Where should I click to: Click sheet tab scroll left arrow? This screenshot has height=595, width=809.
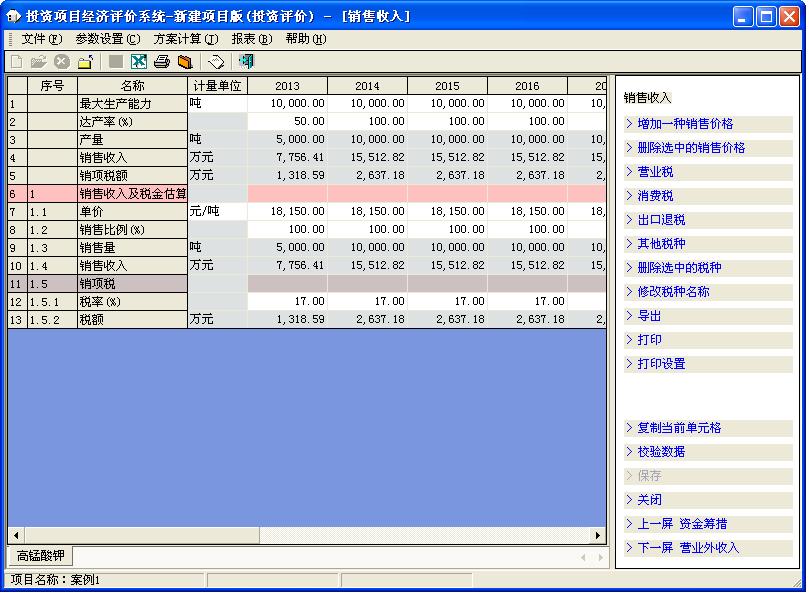[584, 557]
